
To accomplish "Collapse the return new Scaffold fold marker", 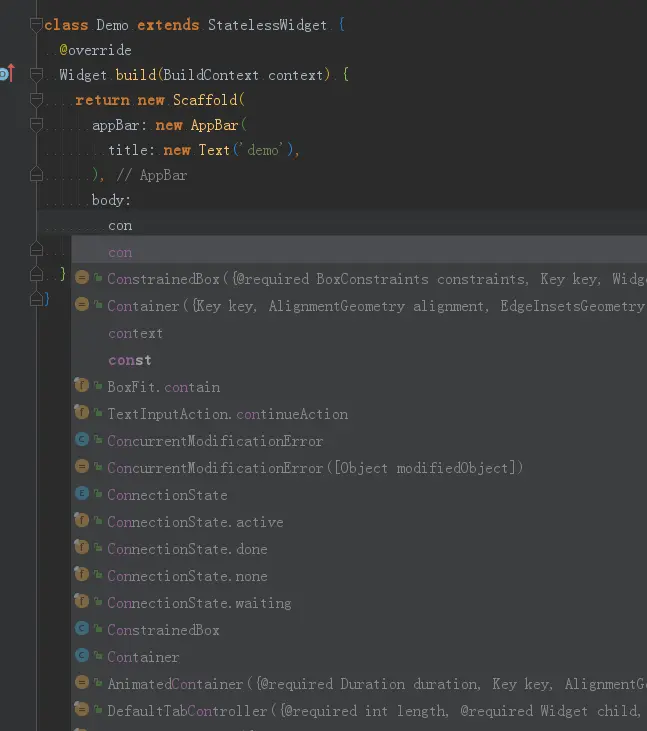I will [36, 100].
